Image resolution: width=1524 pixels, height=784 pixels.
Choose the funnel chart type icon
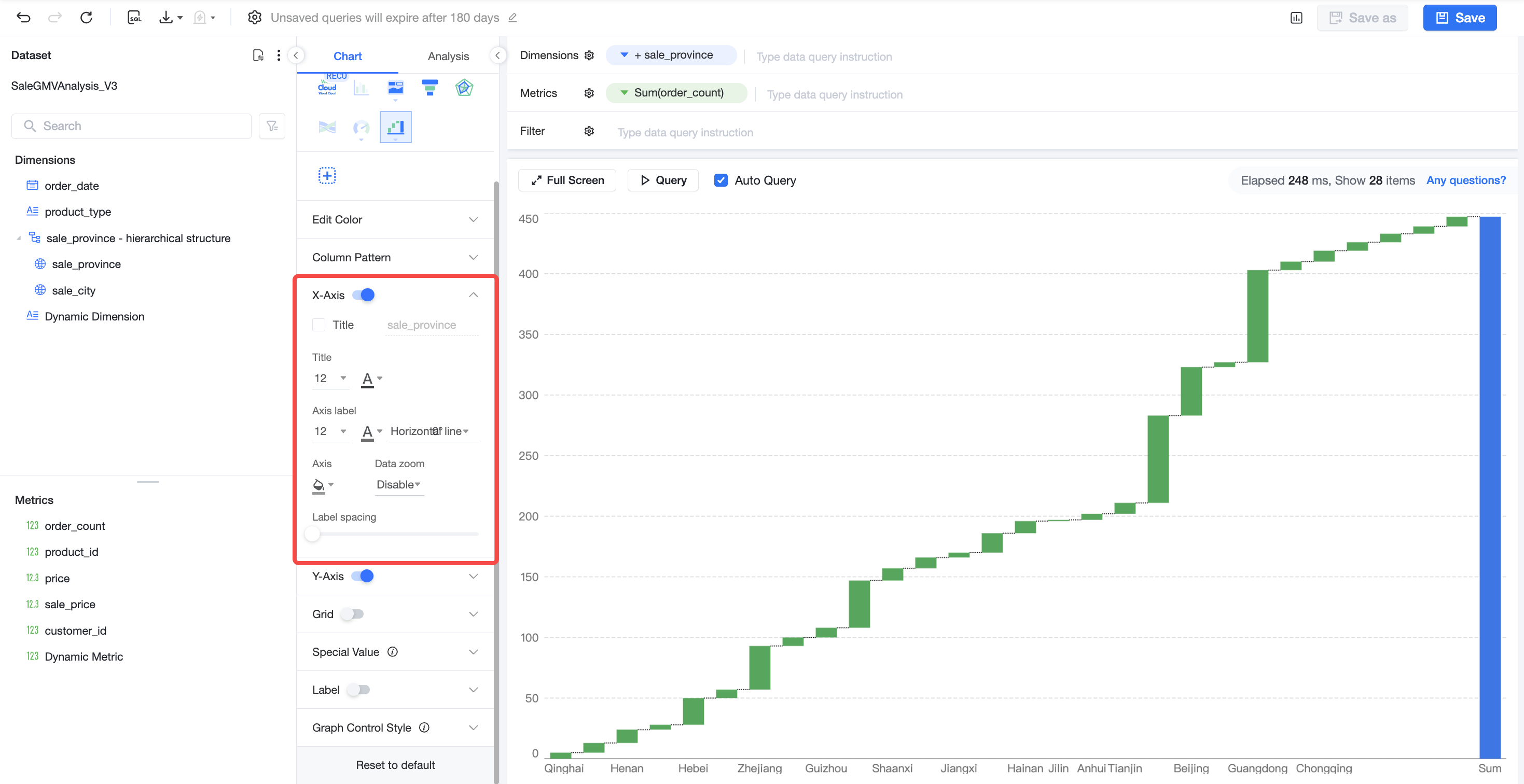pyautogui.click(x=430, y=88)
